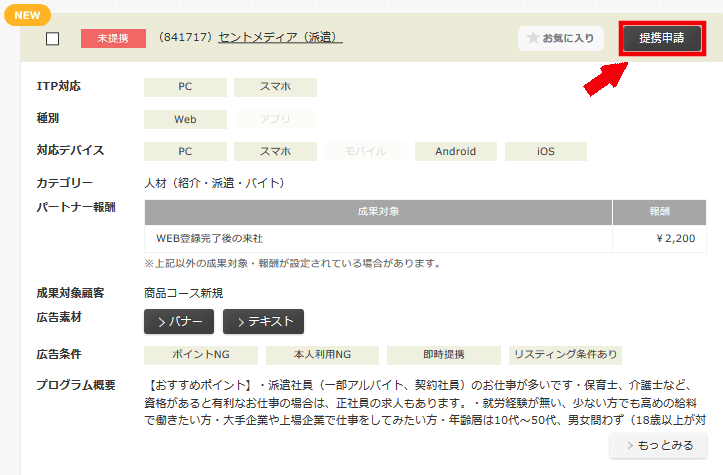Click the 成果対象顧客 label

71,293
